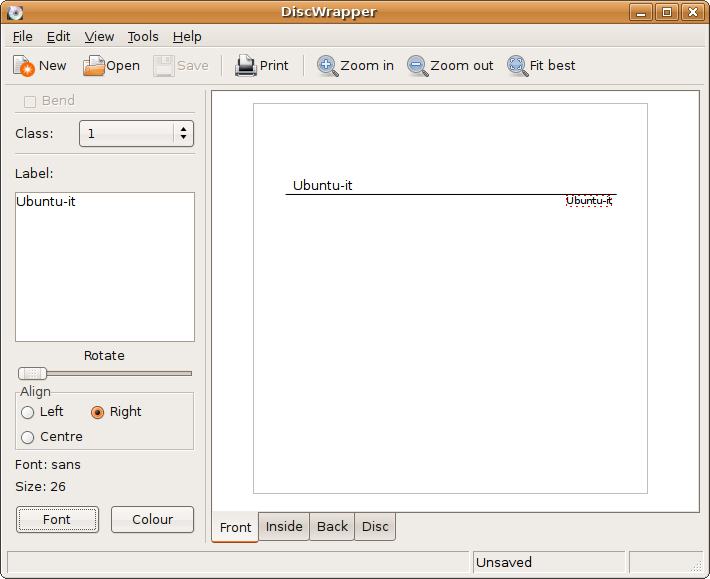710x579 pixels.
Task: Open the Tools menu
Action: 143,36
